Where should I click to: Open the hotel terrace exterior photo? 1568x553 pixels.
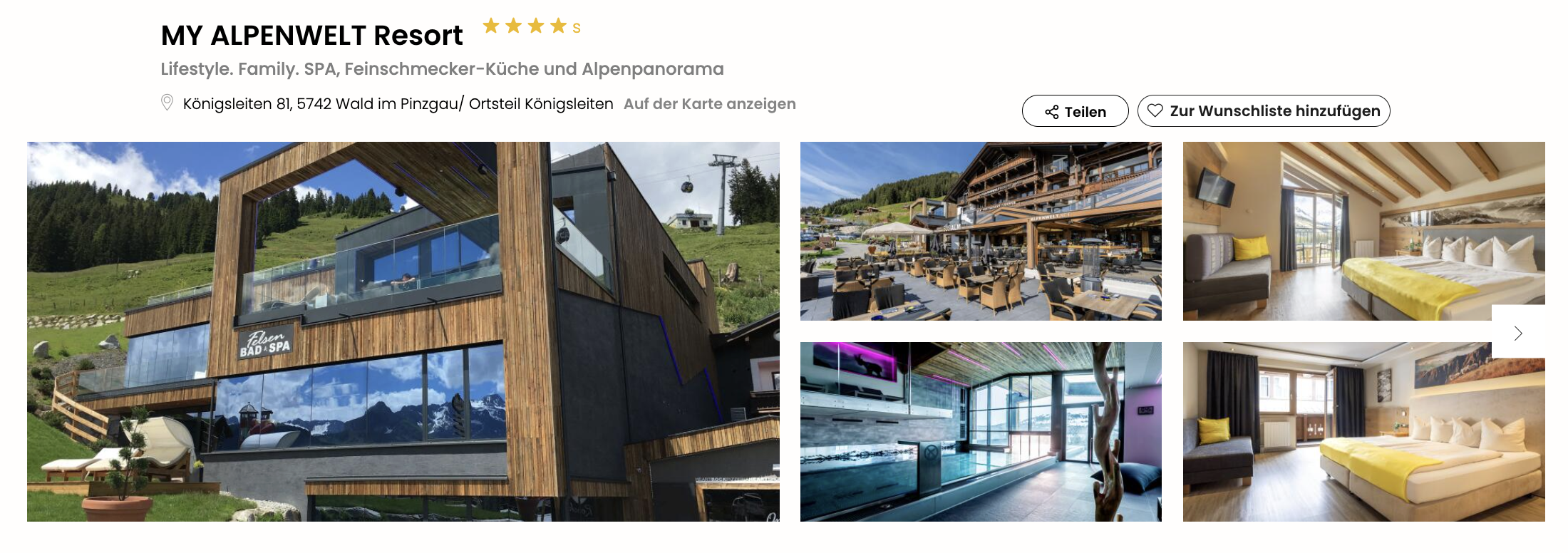(x=981, y=231)
